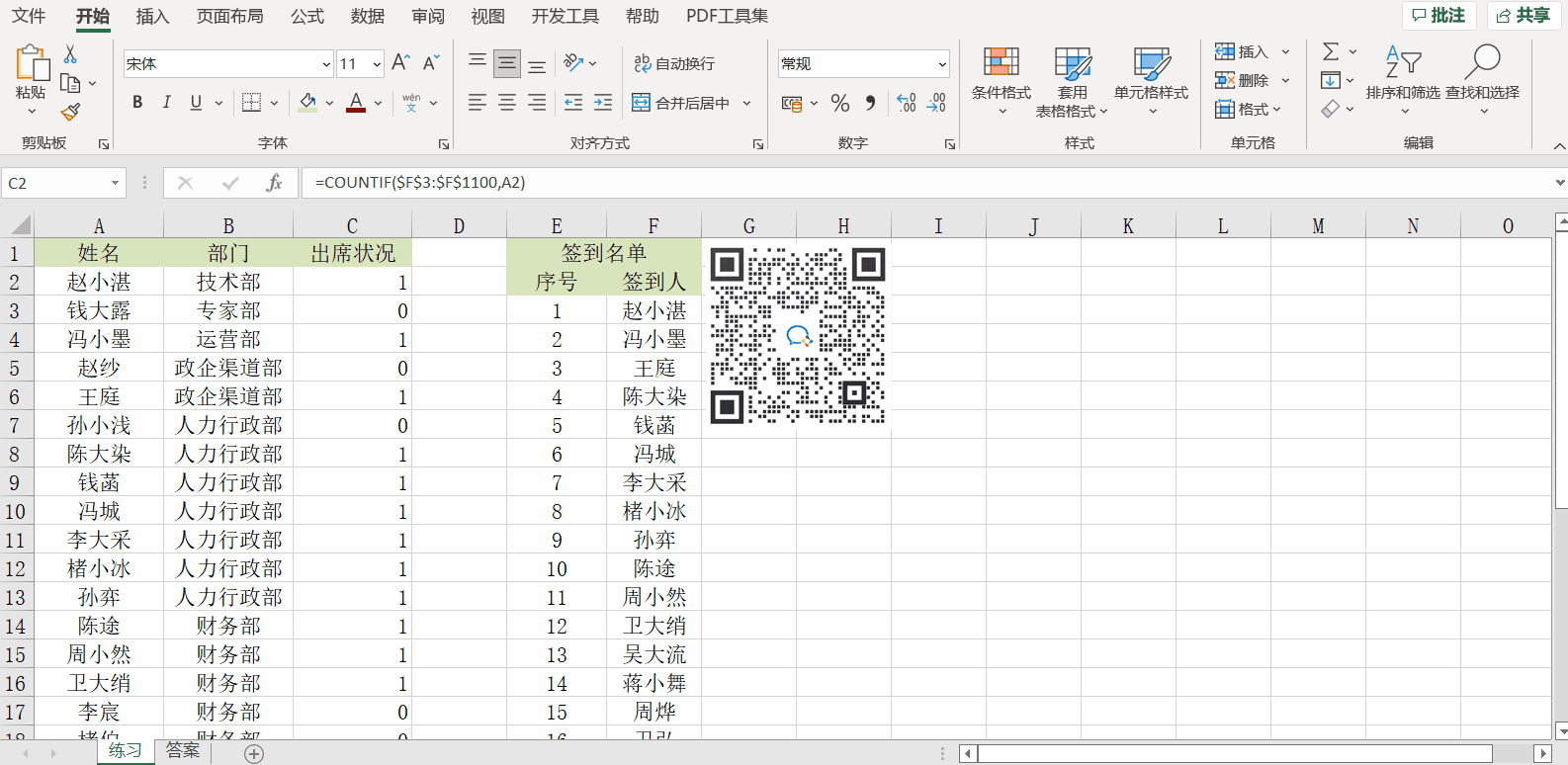
Task: Collapse the ribbon with the chevron
Action: [1559, 146]
